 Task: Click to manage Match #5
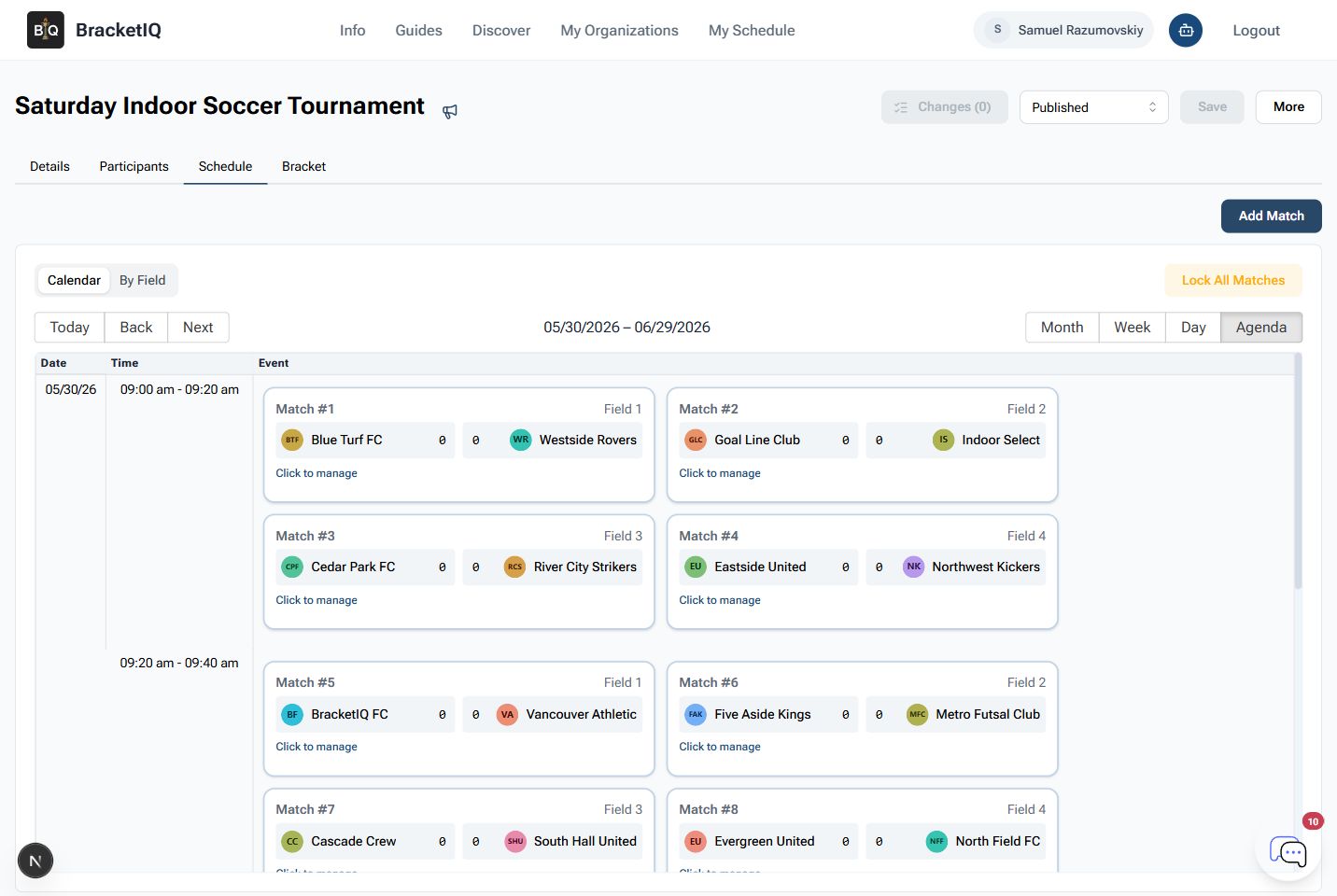pos(317,747)
